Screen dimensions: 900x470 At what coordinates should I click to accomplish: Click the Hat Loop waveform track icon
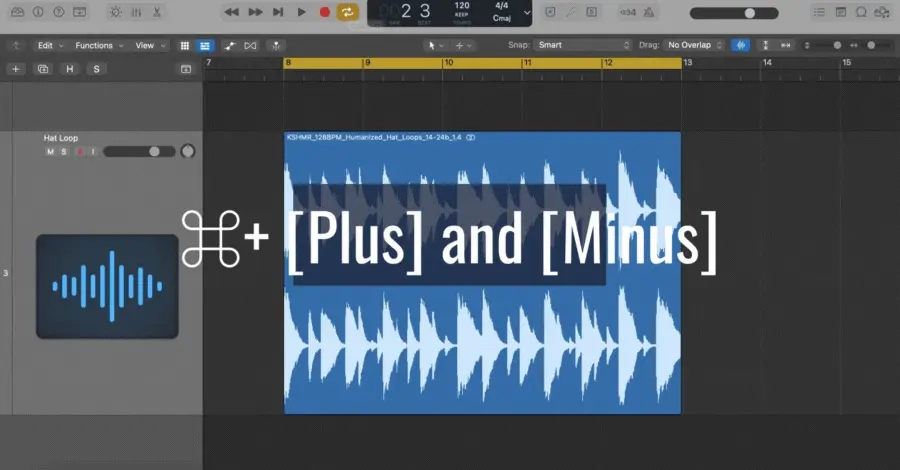click(x=107, y=286)
